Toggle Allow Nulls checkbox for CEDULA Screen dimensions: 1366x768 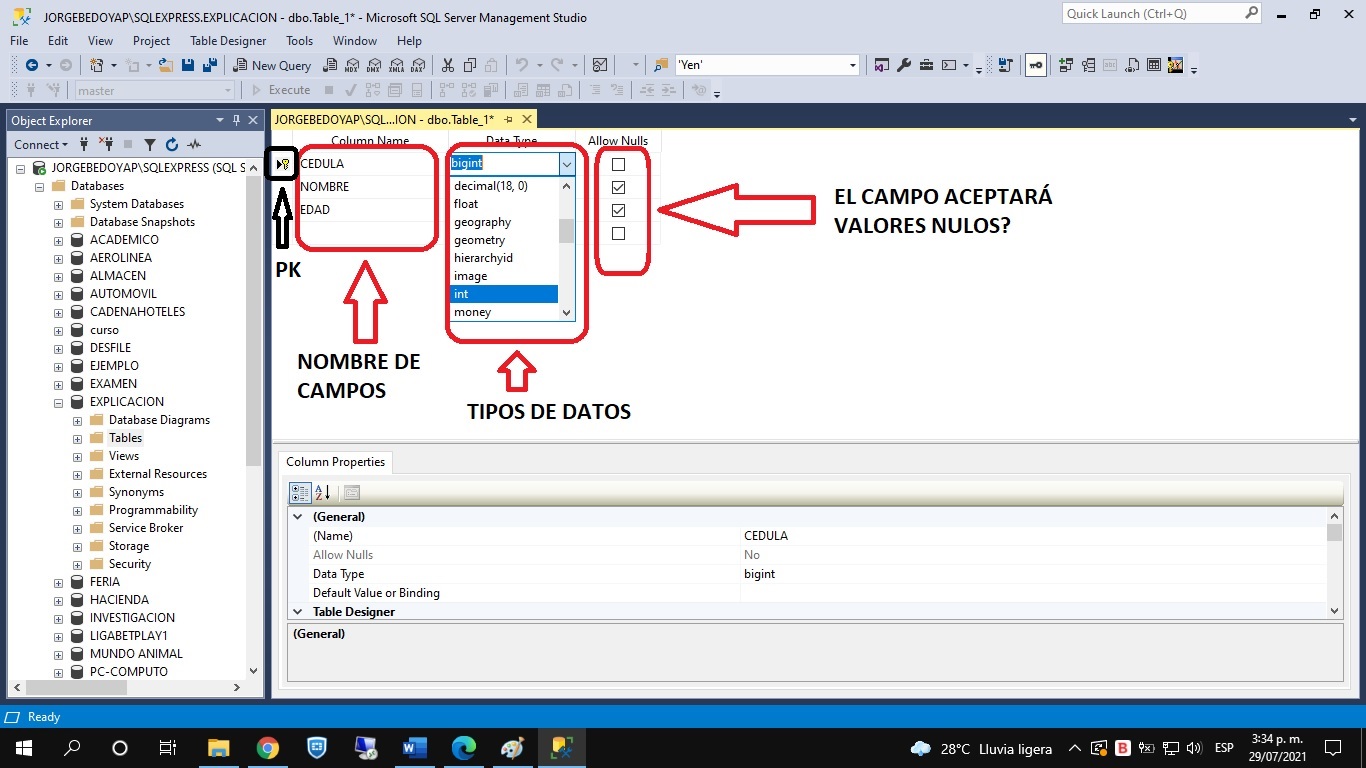618,164
